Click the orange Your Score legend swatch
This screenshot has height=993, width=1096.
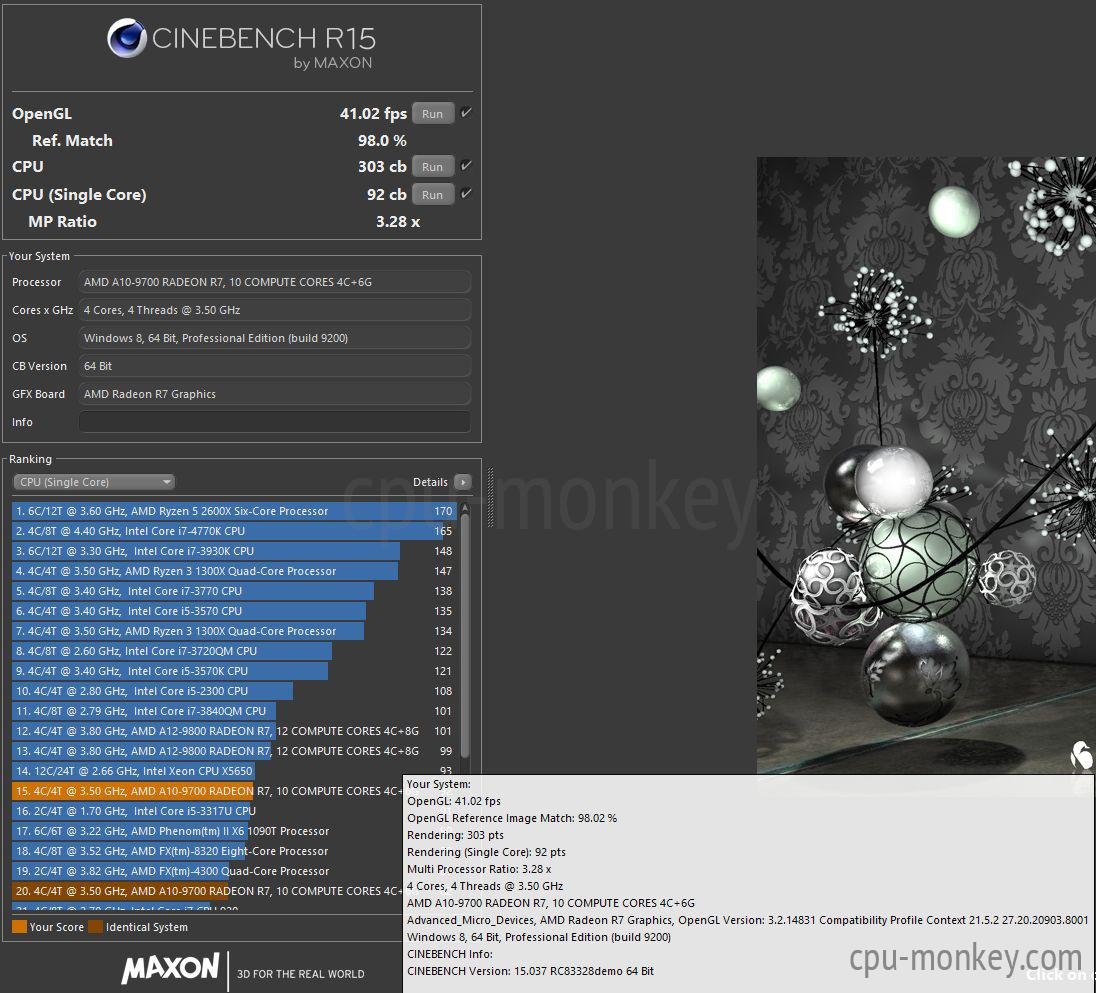tap(20, 927)
